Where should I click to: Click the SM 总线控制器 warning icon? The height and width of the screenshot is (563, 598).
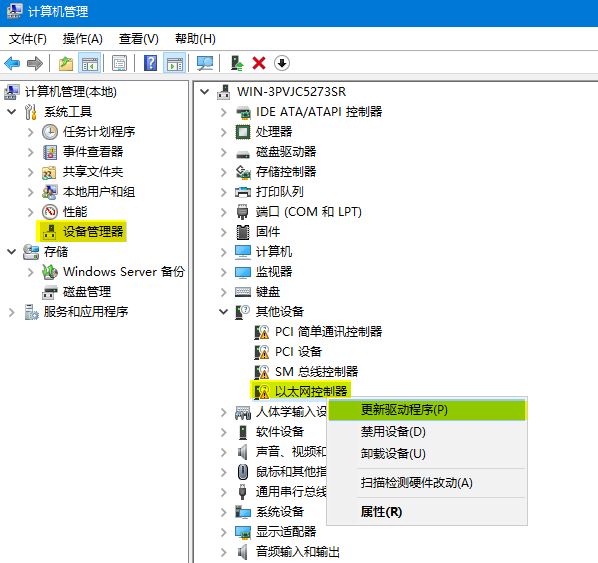pyautogui.click(x=262, y=372)
